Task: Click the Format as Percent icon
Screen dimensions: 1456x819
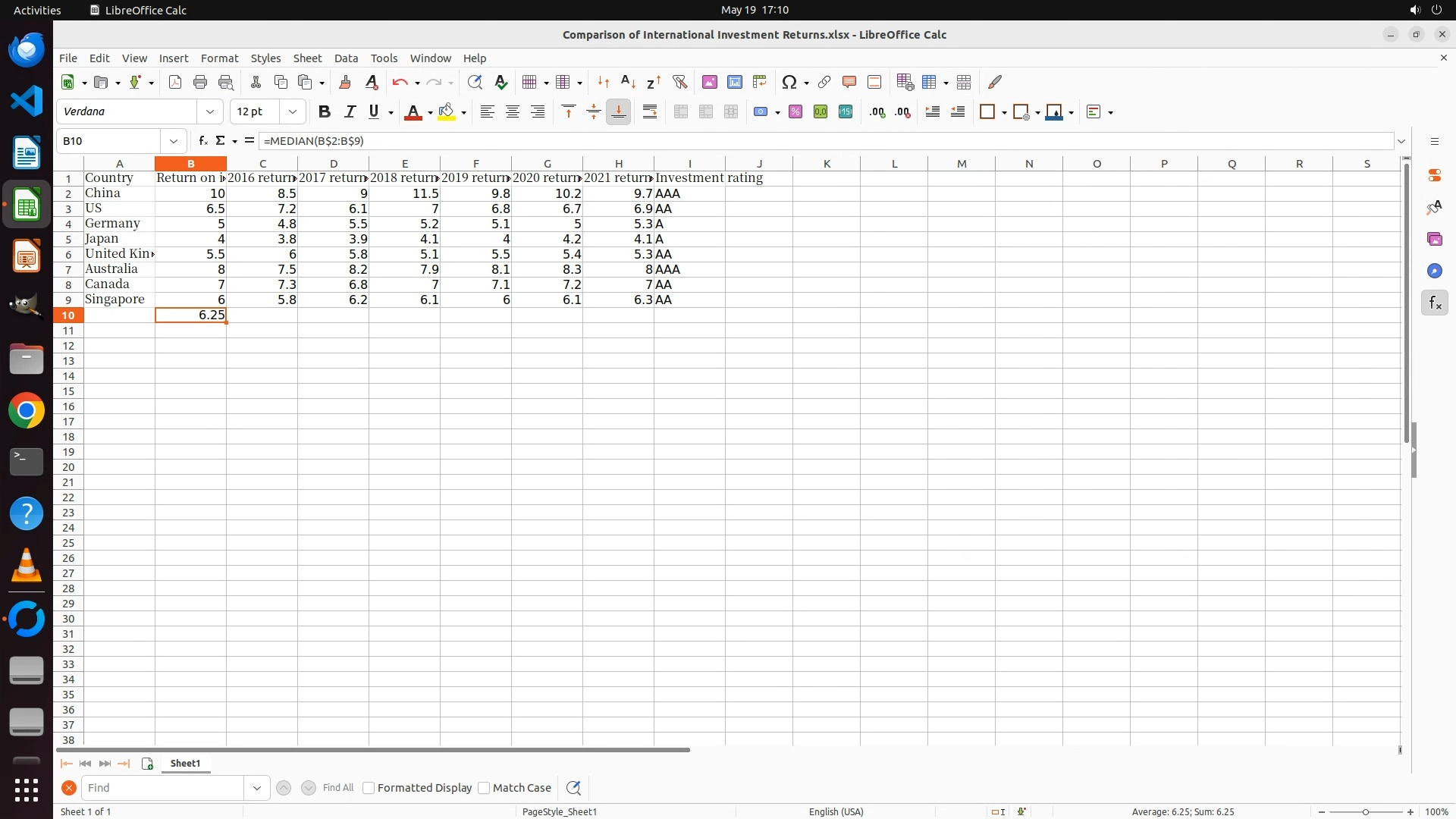Action: [x=795, y=111]
